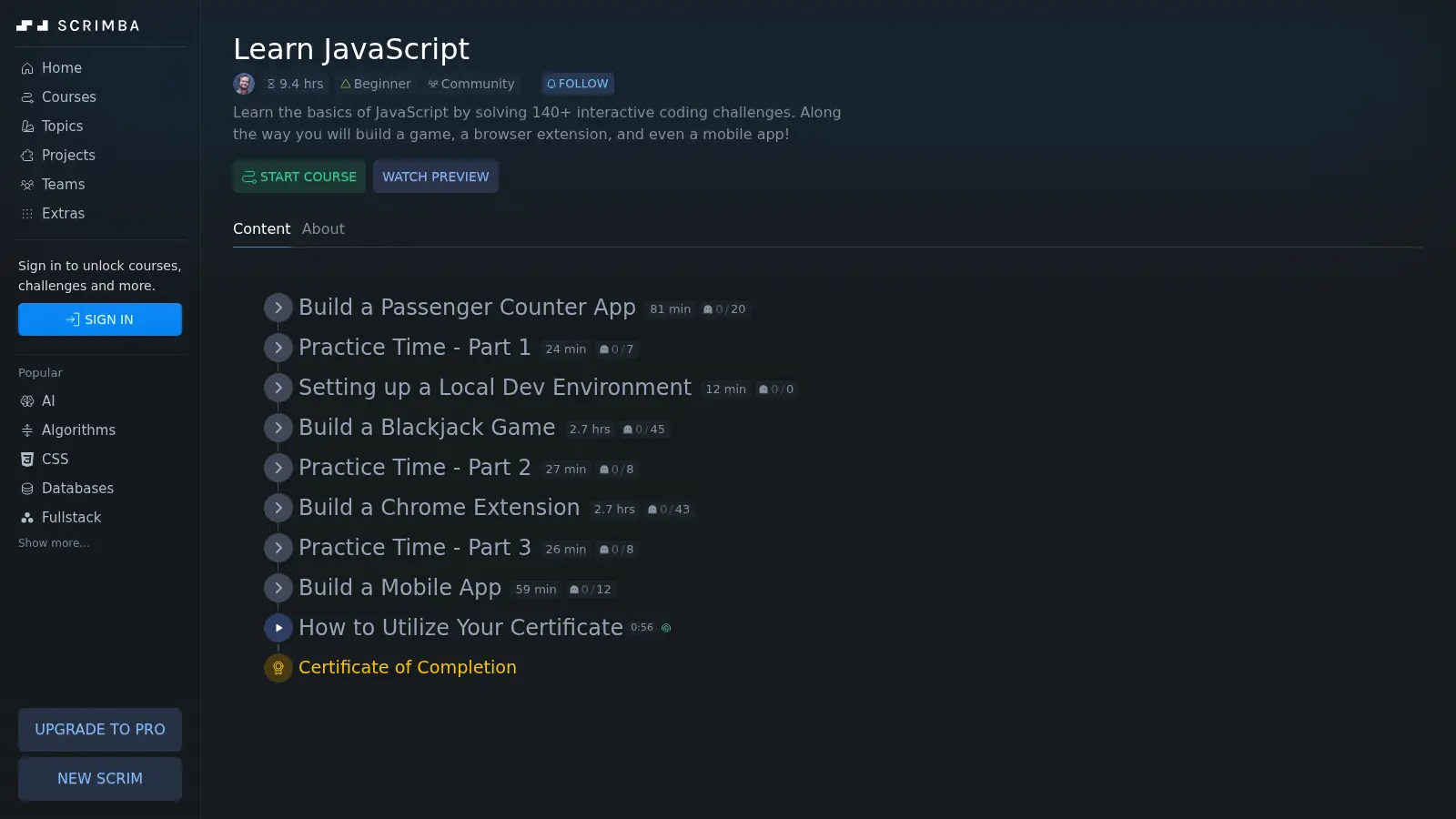Click the instructor avatar image
The width and height of the screenshot is (1456, 819).
(x=244, y=84)
